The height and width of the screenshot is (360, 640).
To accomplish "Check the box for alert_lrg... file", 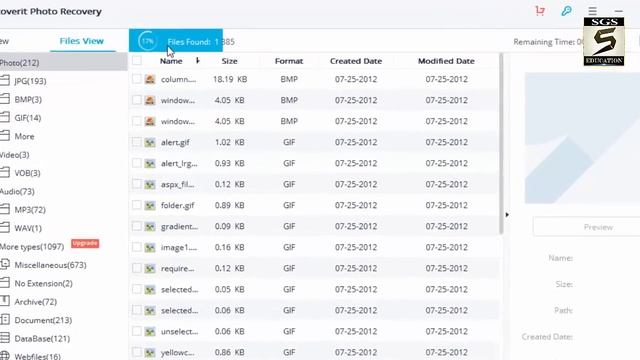I will point(137,163).
